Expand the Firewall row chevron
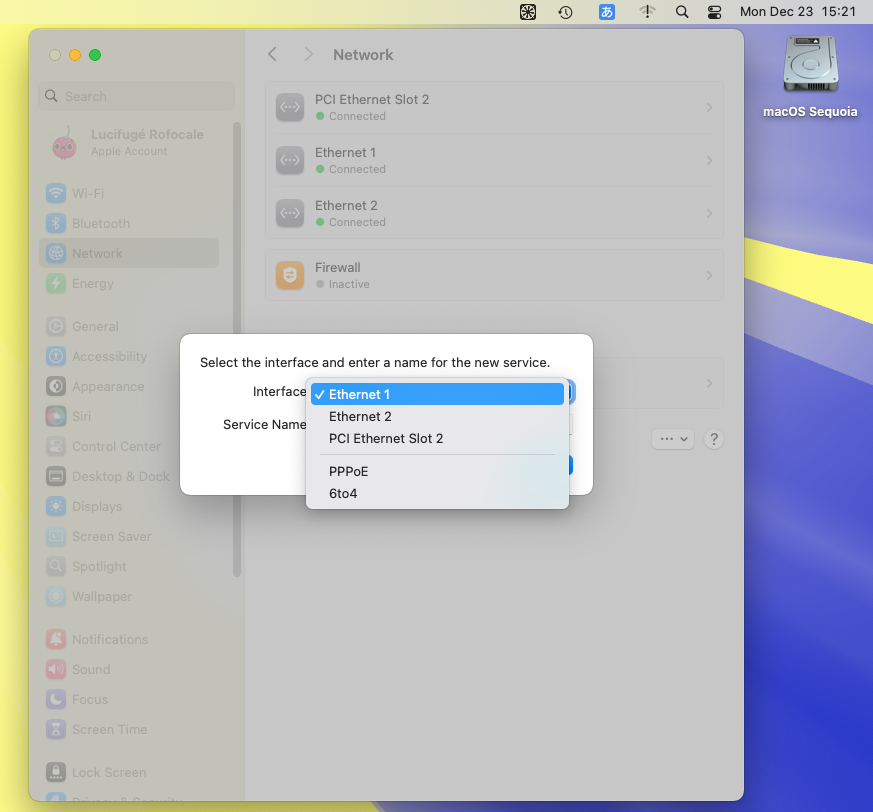This screenshot has height=812, width=873. point(709,275)
